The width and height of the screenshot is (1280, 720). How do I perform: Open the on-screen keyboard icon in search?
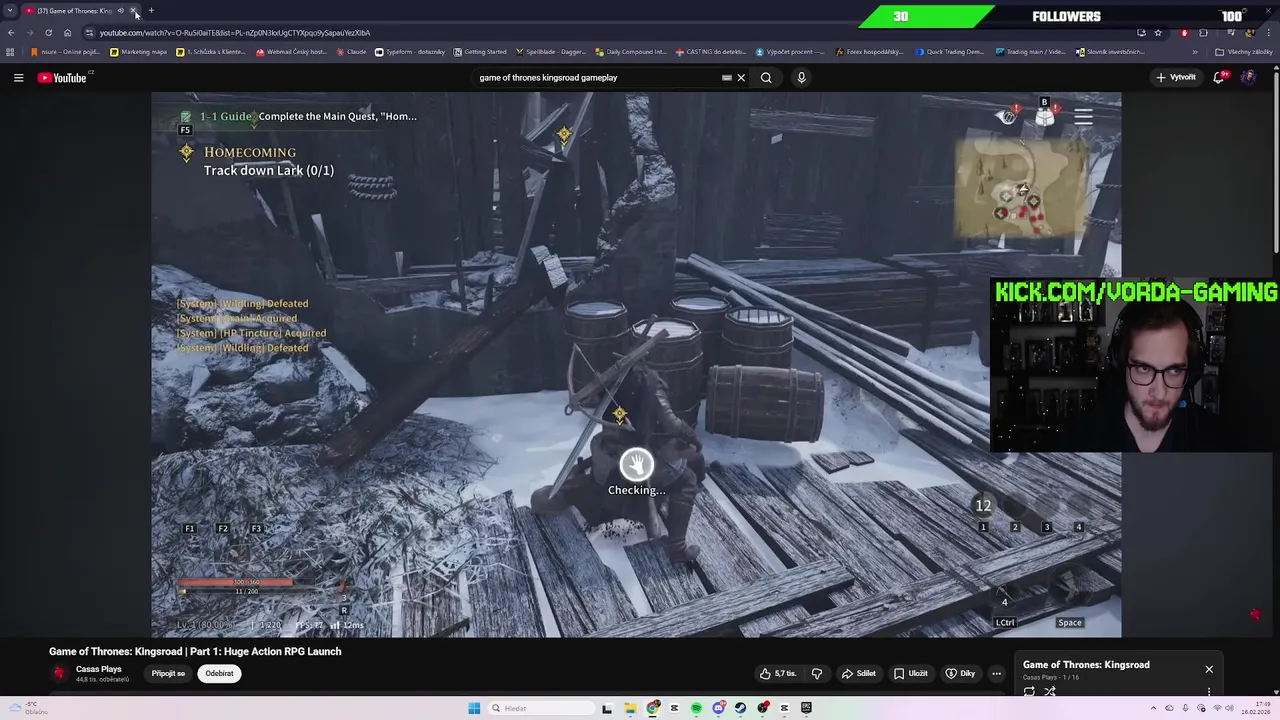727,77
